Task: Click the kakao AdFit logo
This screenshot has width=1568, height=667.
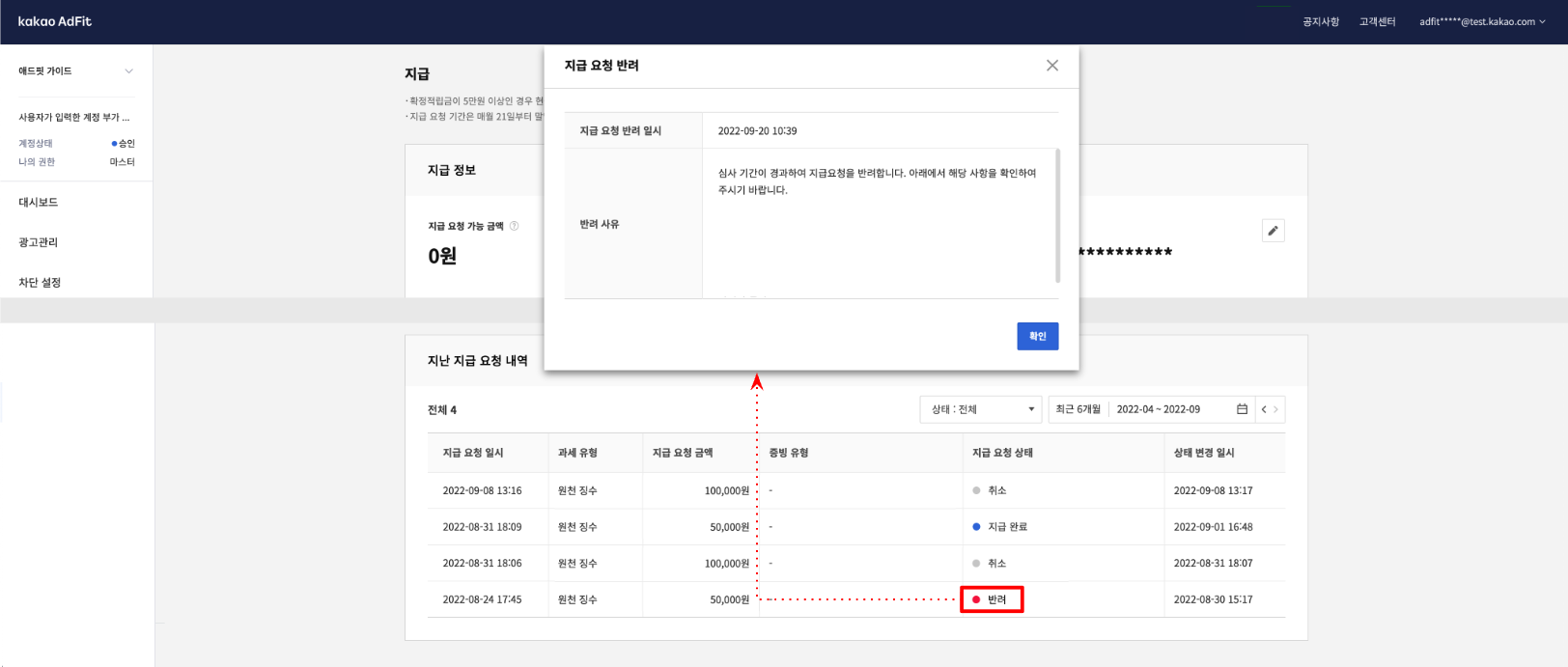Action: (x=55, y=21)
